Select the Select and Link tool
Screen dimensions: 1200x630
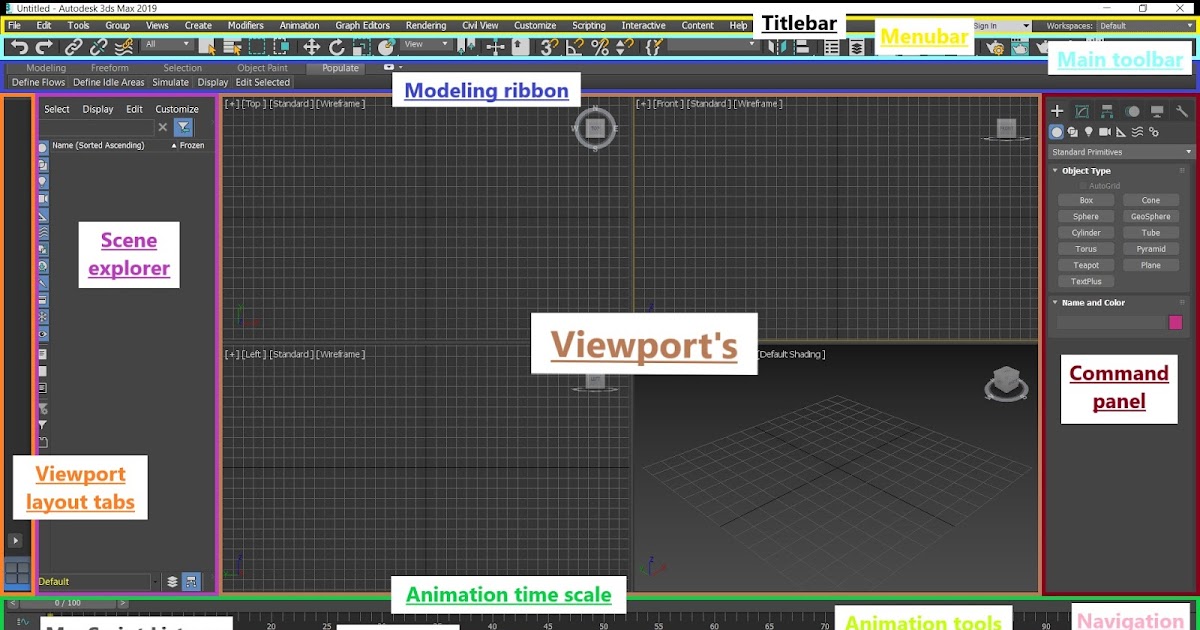tap(75, 47)
